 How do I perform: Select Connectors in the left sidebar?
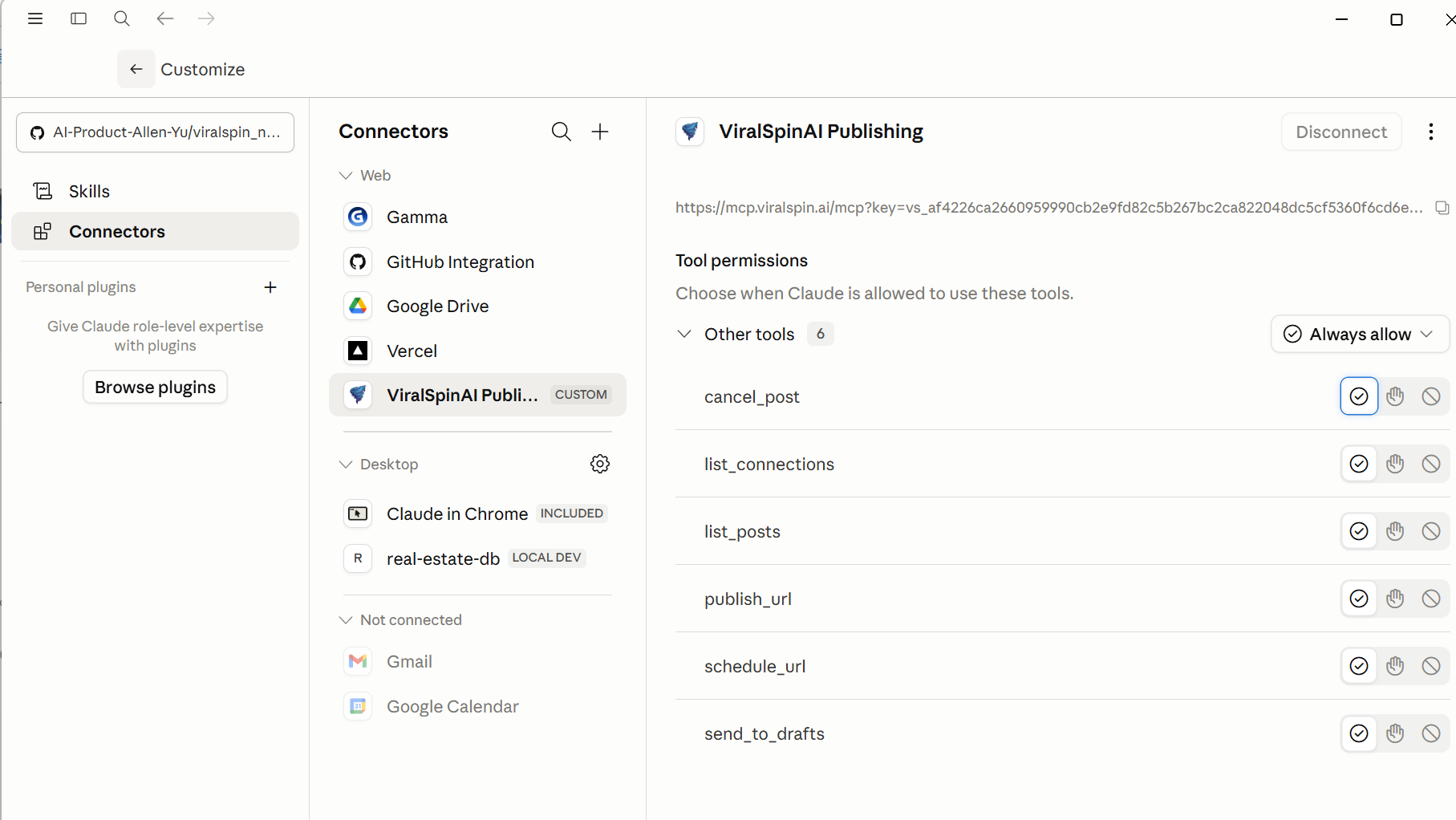point(155,231)
